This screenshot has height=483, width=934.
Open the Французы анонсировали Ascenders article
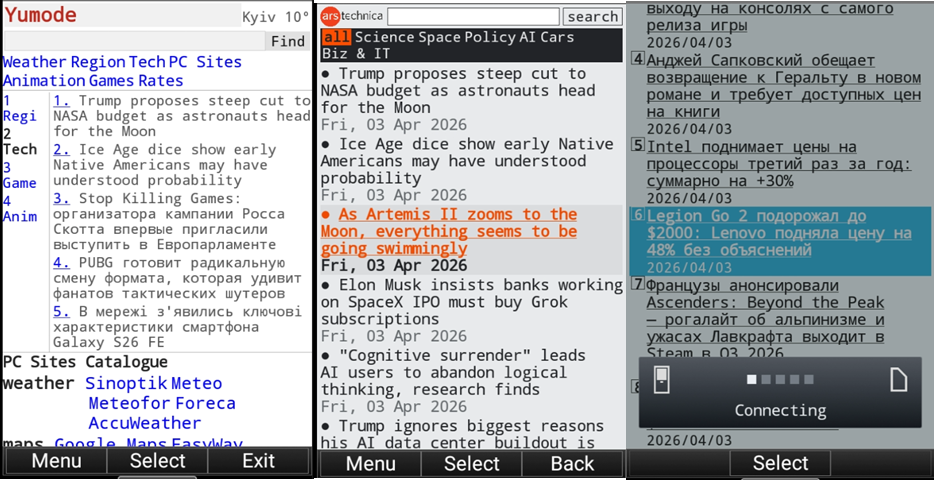click(x=765, y=319)
